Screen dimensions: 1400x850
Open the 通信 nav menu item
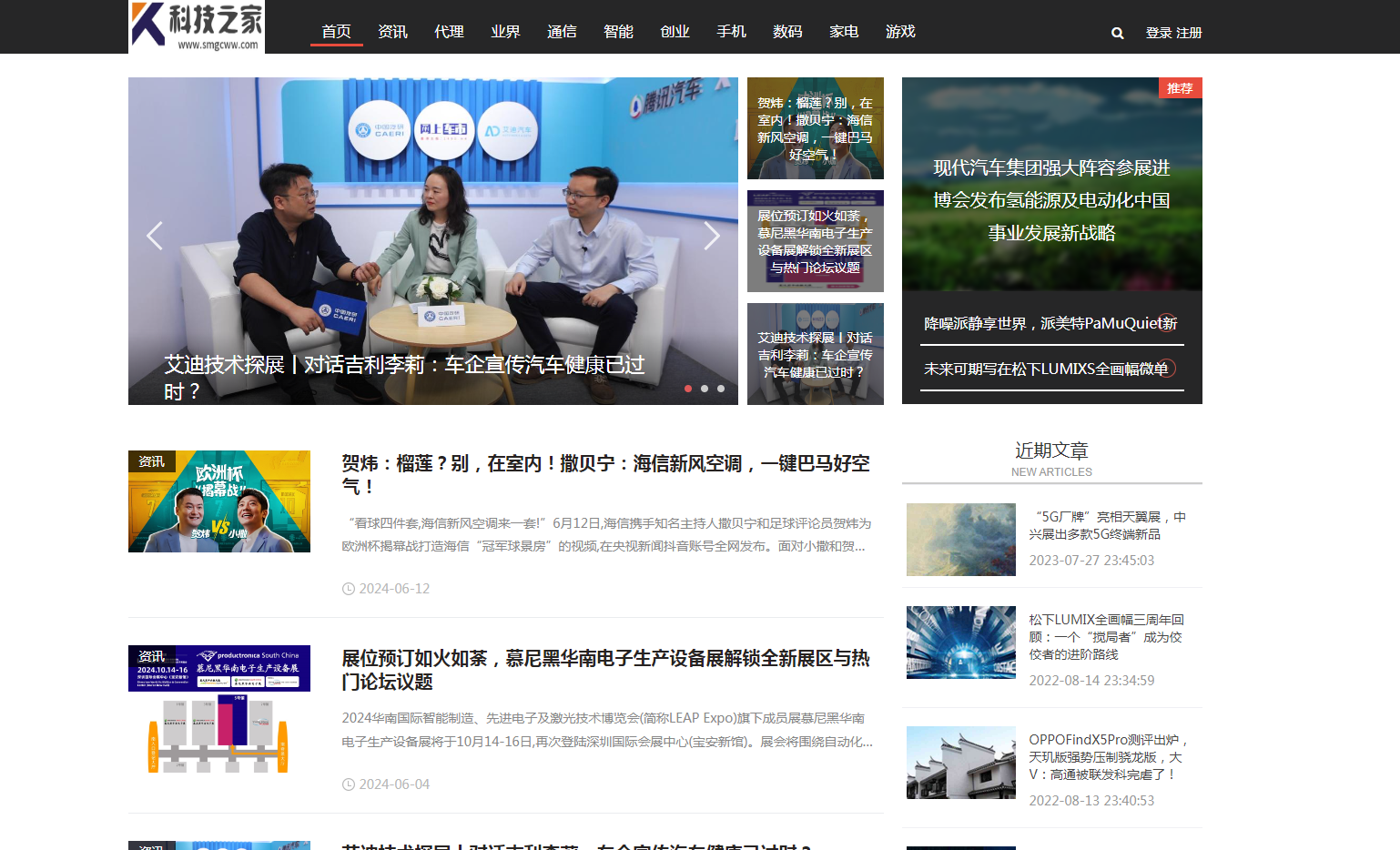point(563,32)
